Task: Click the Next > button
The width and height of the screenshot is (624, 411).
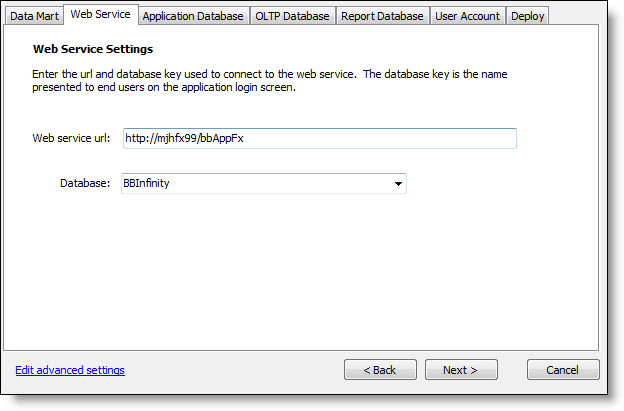Action: click(462, 370)
